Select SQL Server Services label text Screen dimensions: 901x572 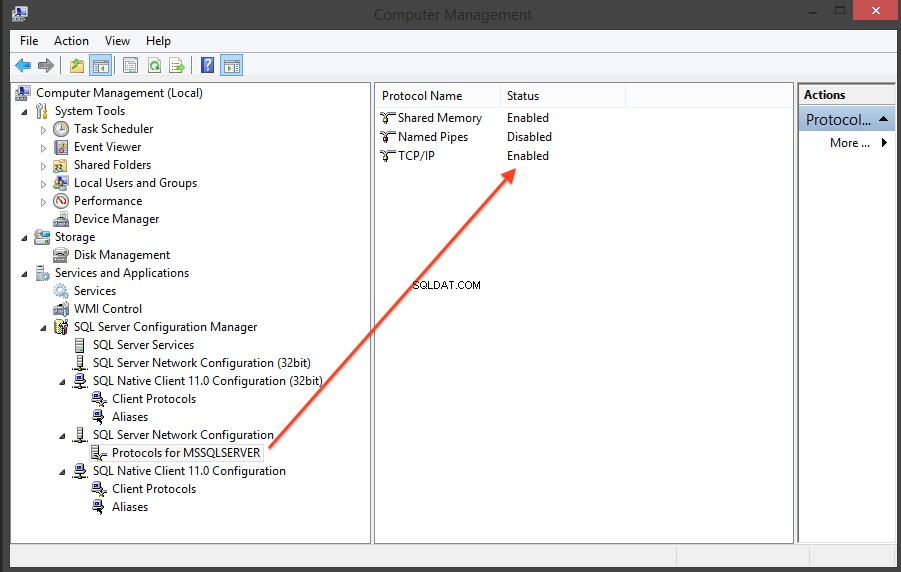click(144, 345)
